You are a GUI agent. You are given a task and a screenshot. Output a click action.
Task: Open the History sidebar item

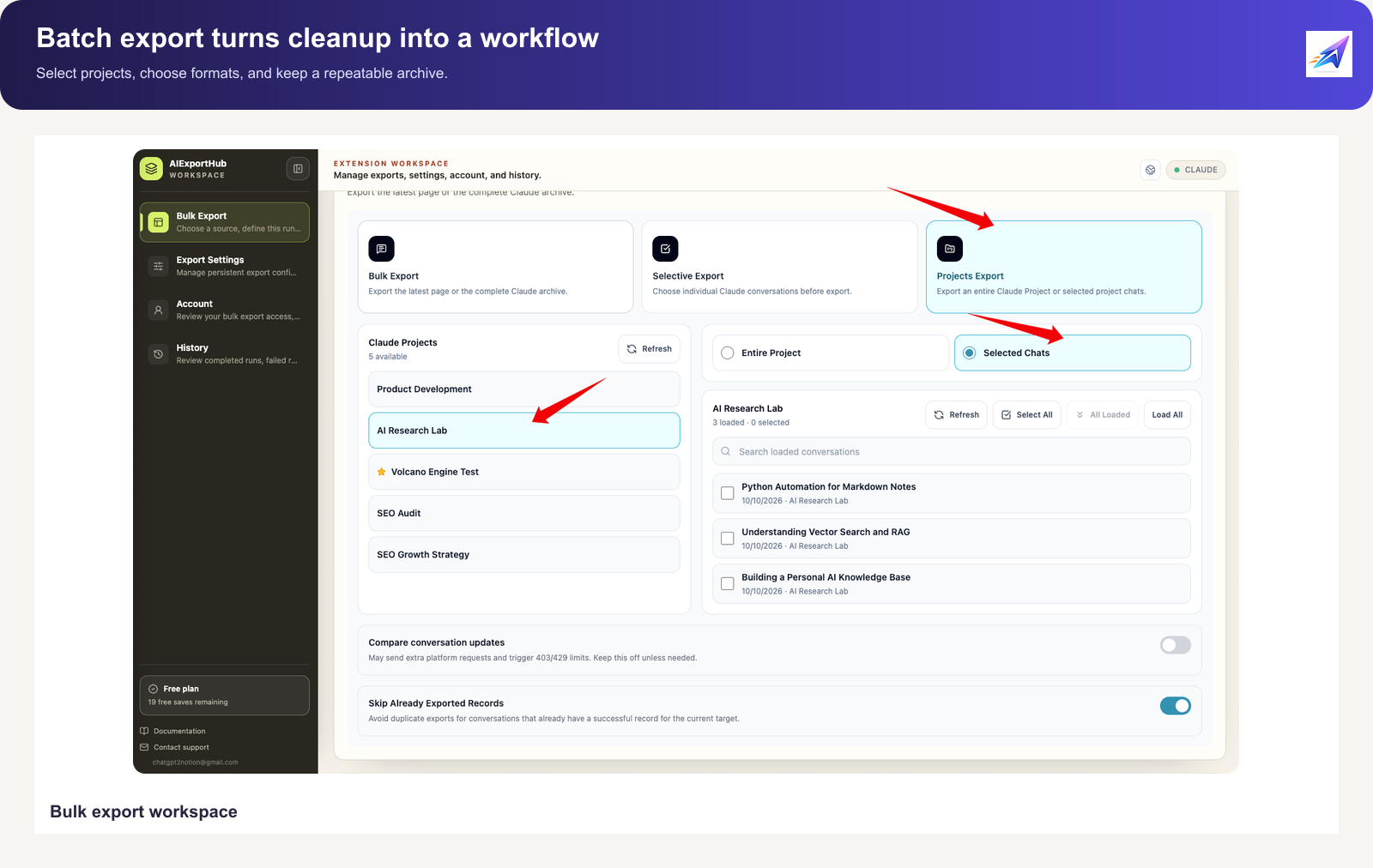point(225,353)
